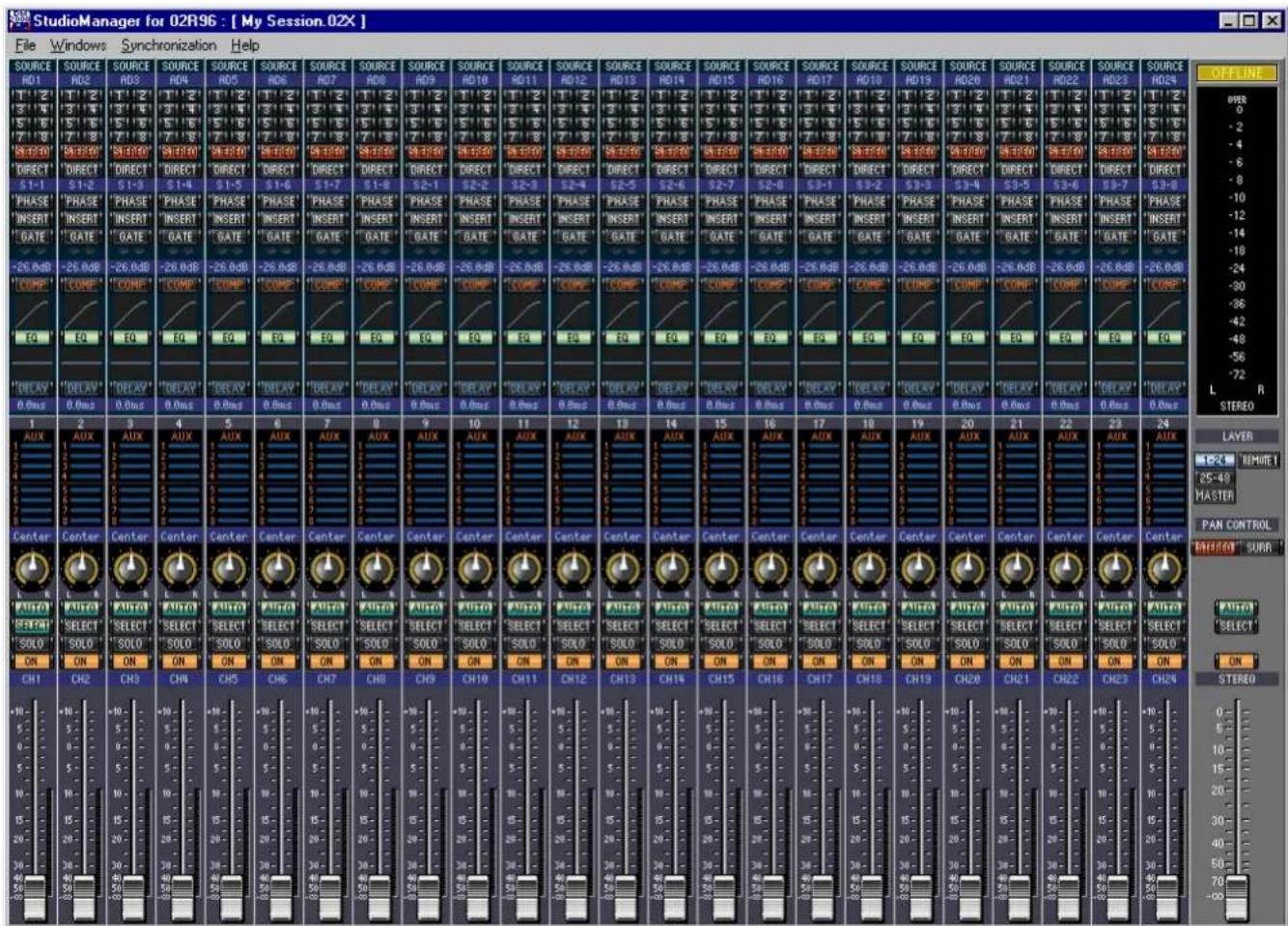Click the -26.0dB attenuation value on channel 15

coord(721,267)
